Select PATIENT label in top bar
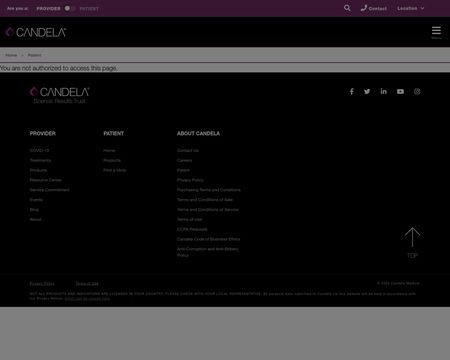The image size is (450, 360). coord(89,9)
